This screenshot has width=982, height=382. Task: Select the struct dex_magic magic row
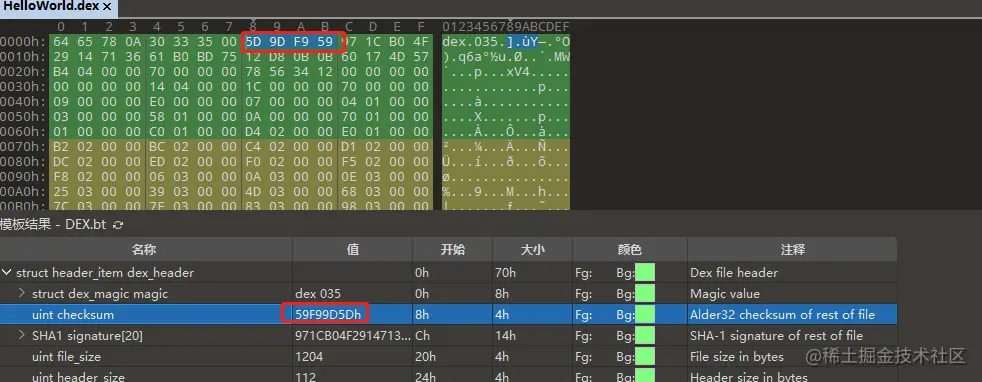click(x=448, y=294)
